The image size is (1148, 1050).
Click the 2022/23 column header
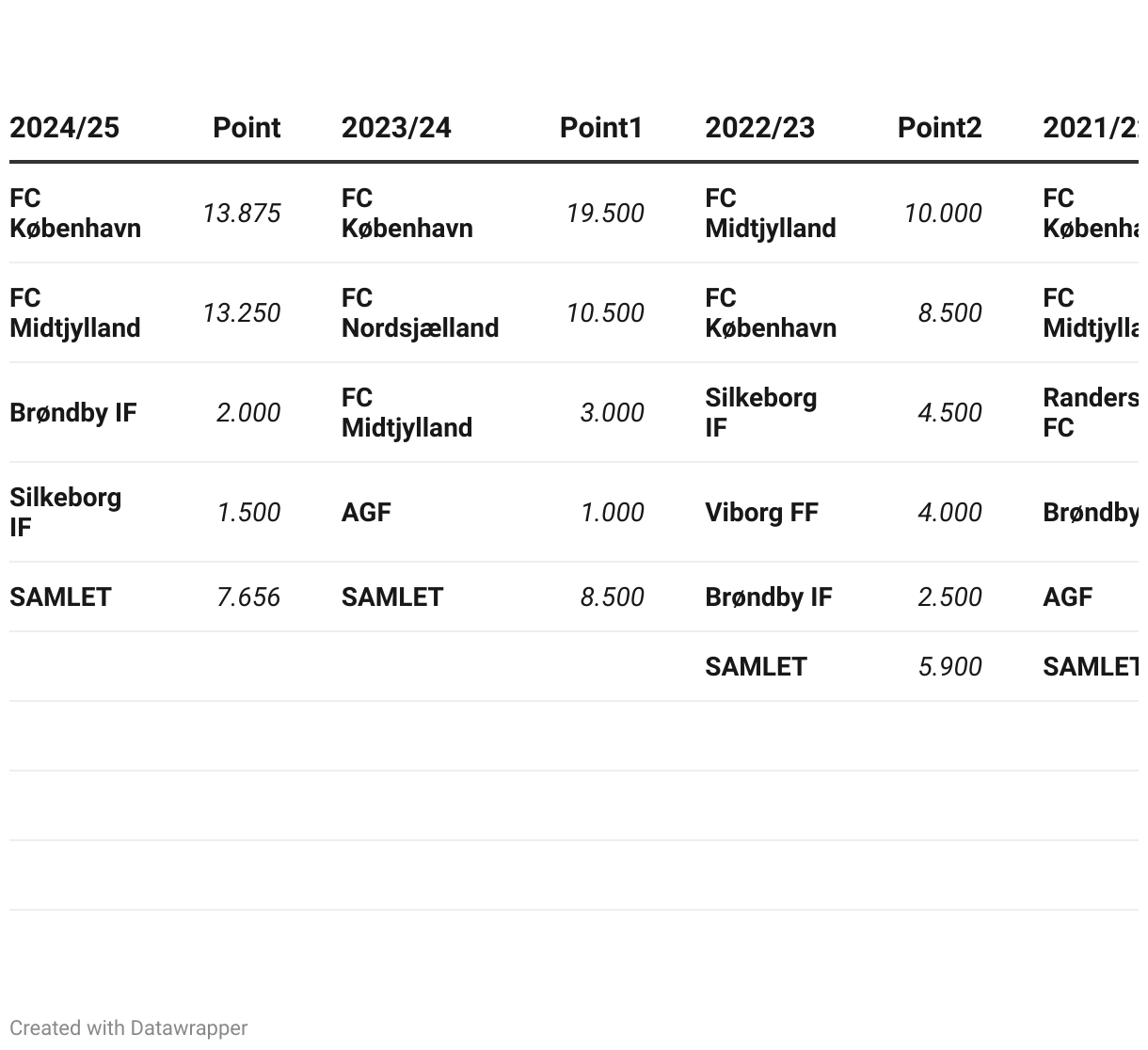coord(759,128)
